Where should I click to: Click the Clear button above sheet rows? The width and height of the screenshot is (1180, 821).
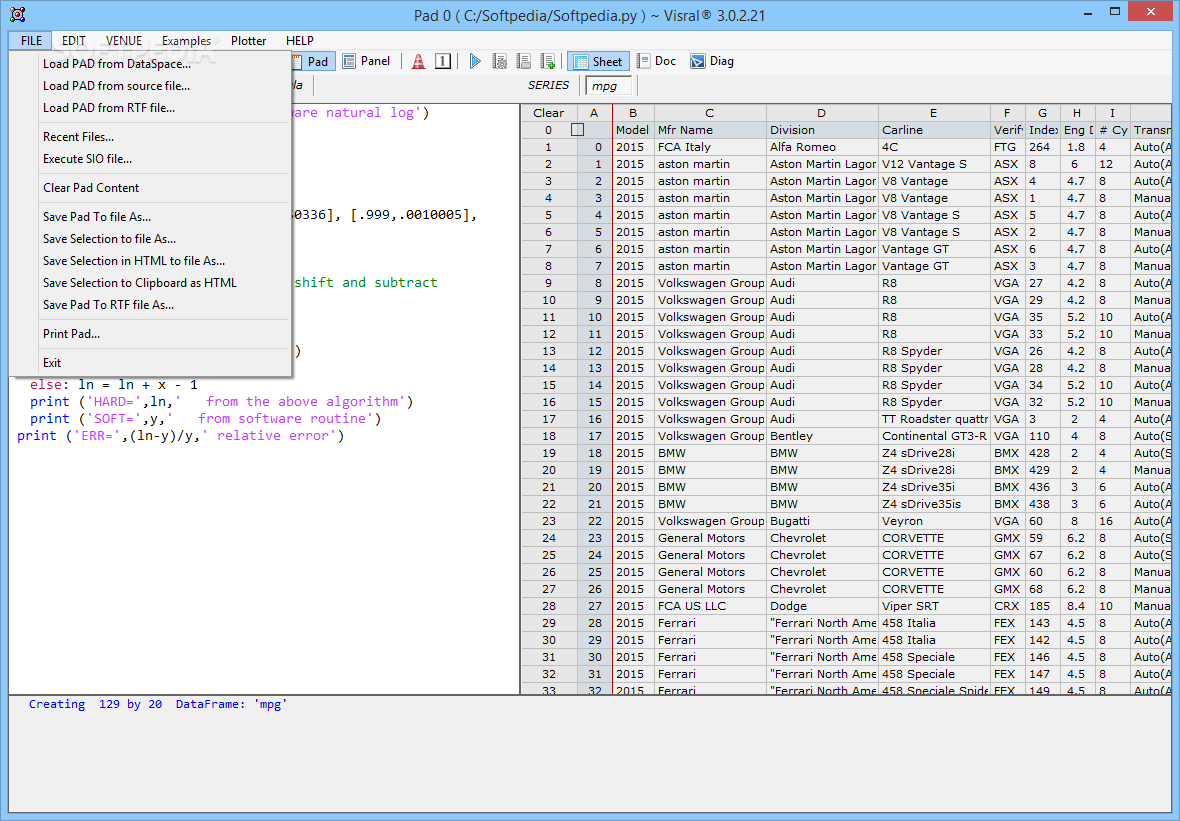click(x=549, y=113)
